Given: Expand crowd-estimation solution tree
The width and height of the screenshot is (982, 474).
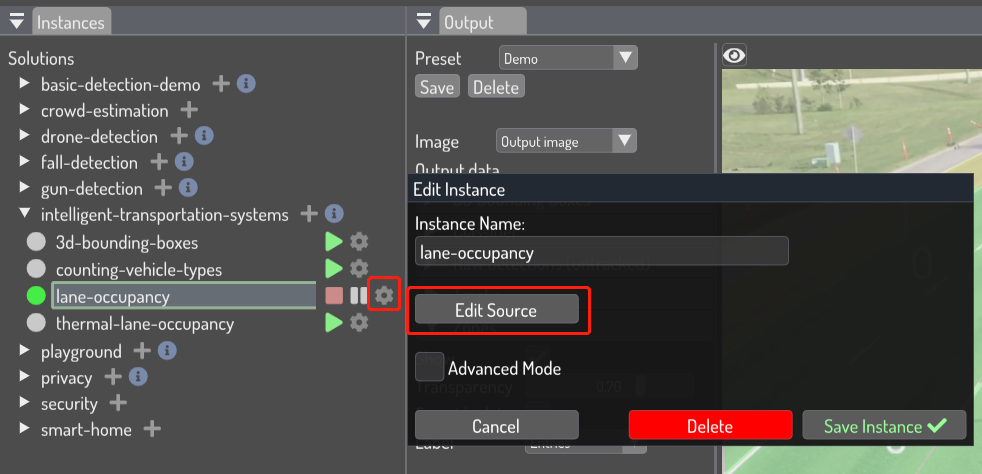Looking at the screenshot, I should 24,109.
